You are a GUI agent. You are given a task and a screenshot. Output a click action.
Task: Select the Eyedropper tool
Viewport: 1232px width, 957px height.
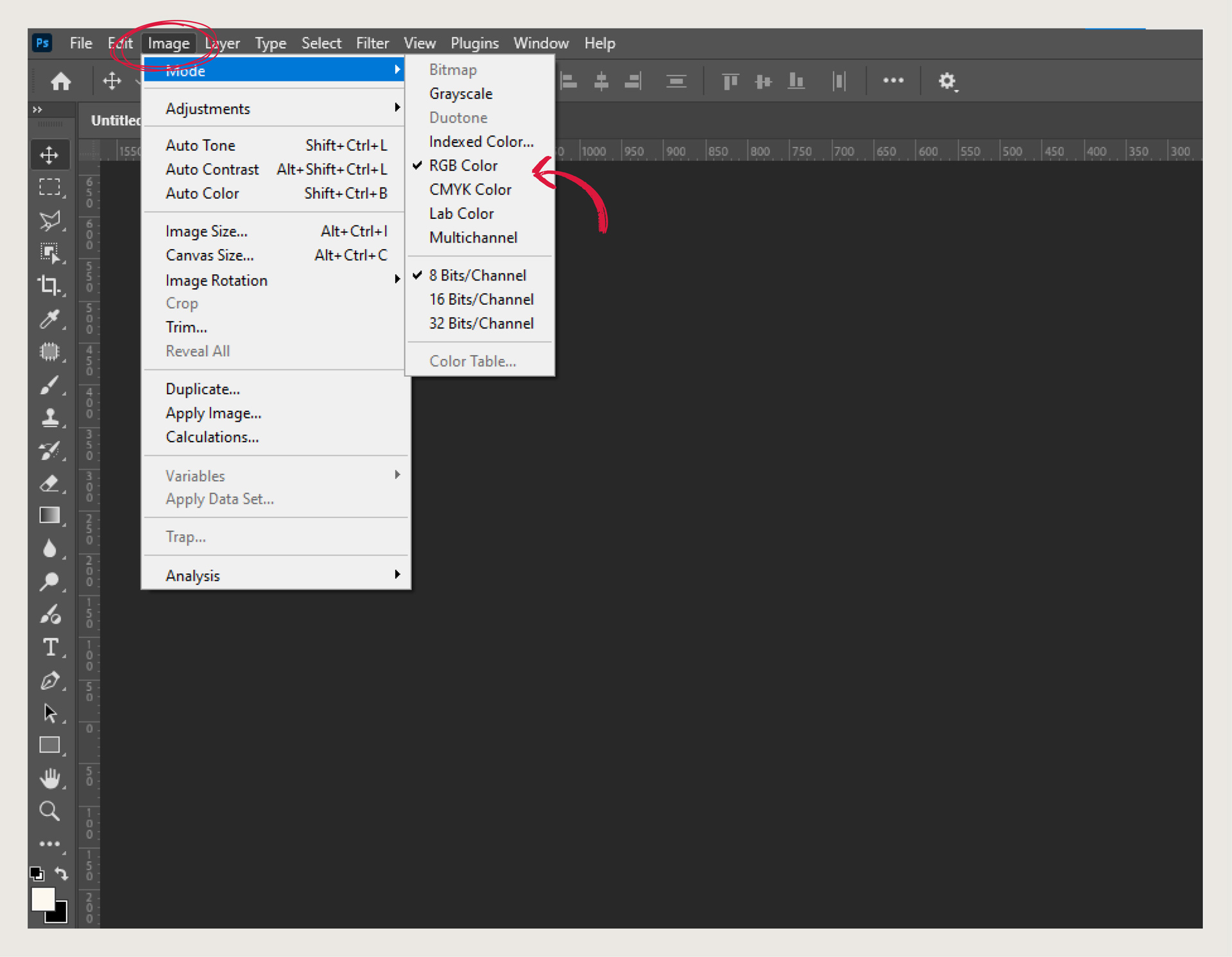[49, 318]
